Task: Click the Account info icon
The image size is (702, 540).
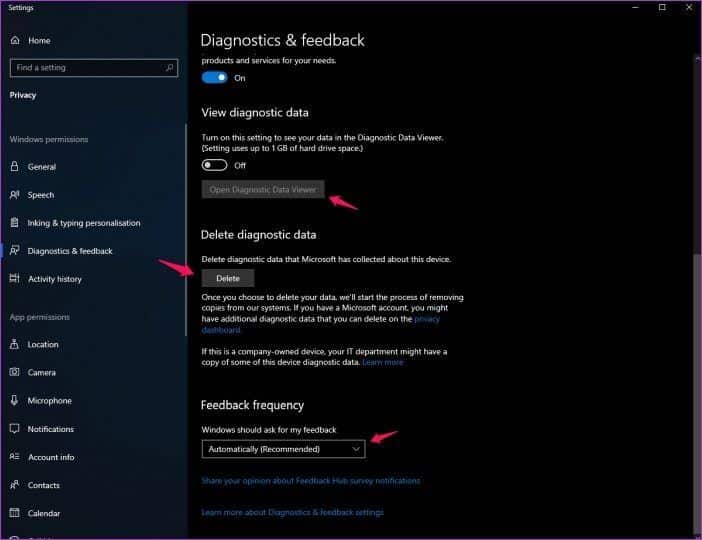Action: [x=14, y=457]
